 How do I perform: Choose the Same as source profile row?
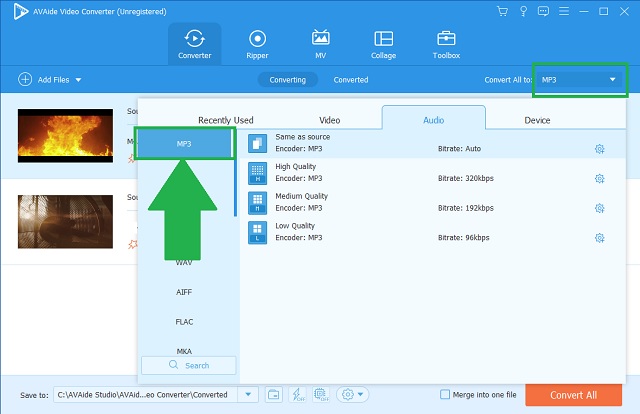tap(433, 143)
